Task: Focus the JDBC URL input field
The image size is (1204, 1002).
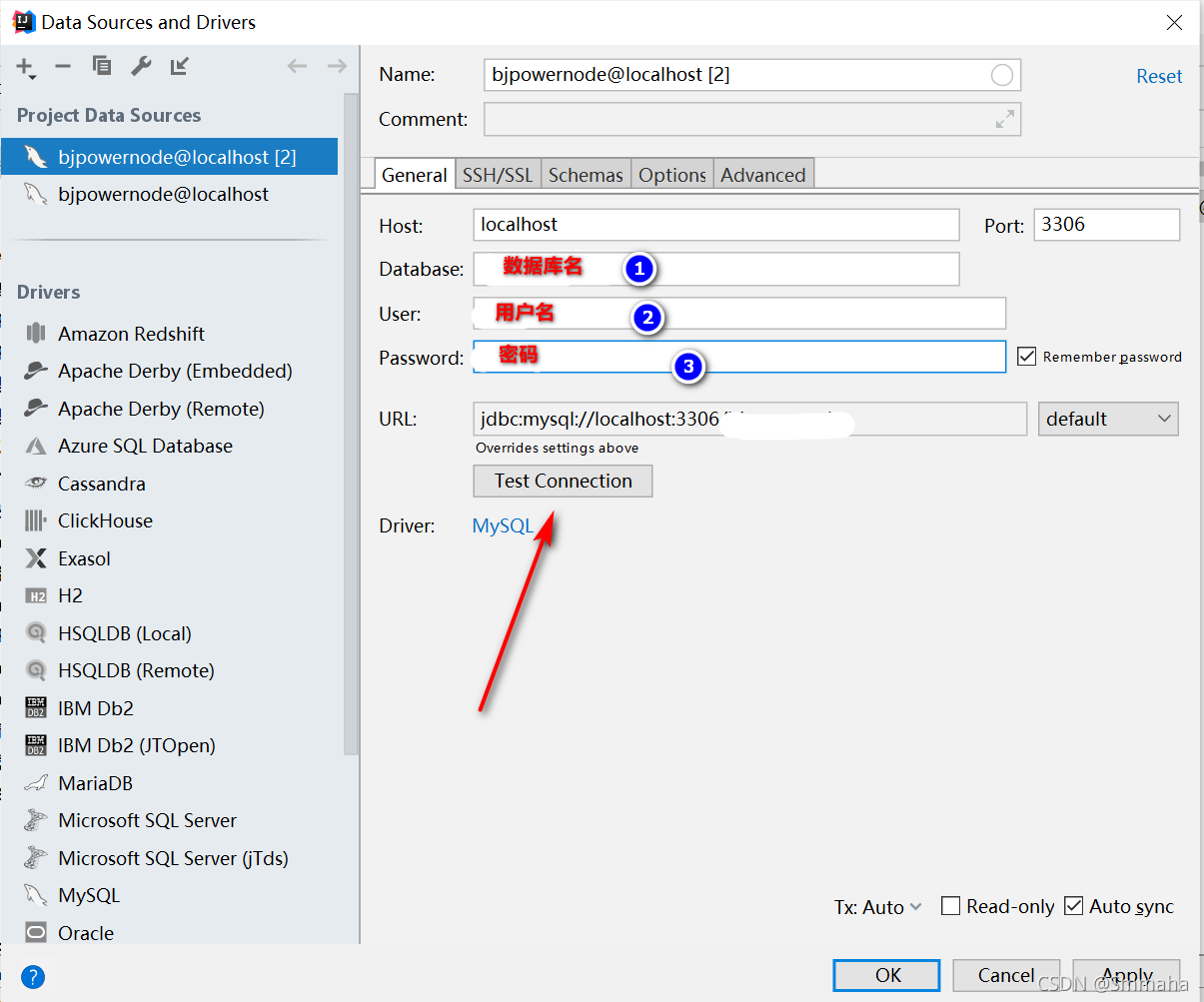Action: pos(750,419)
